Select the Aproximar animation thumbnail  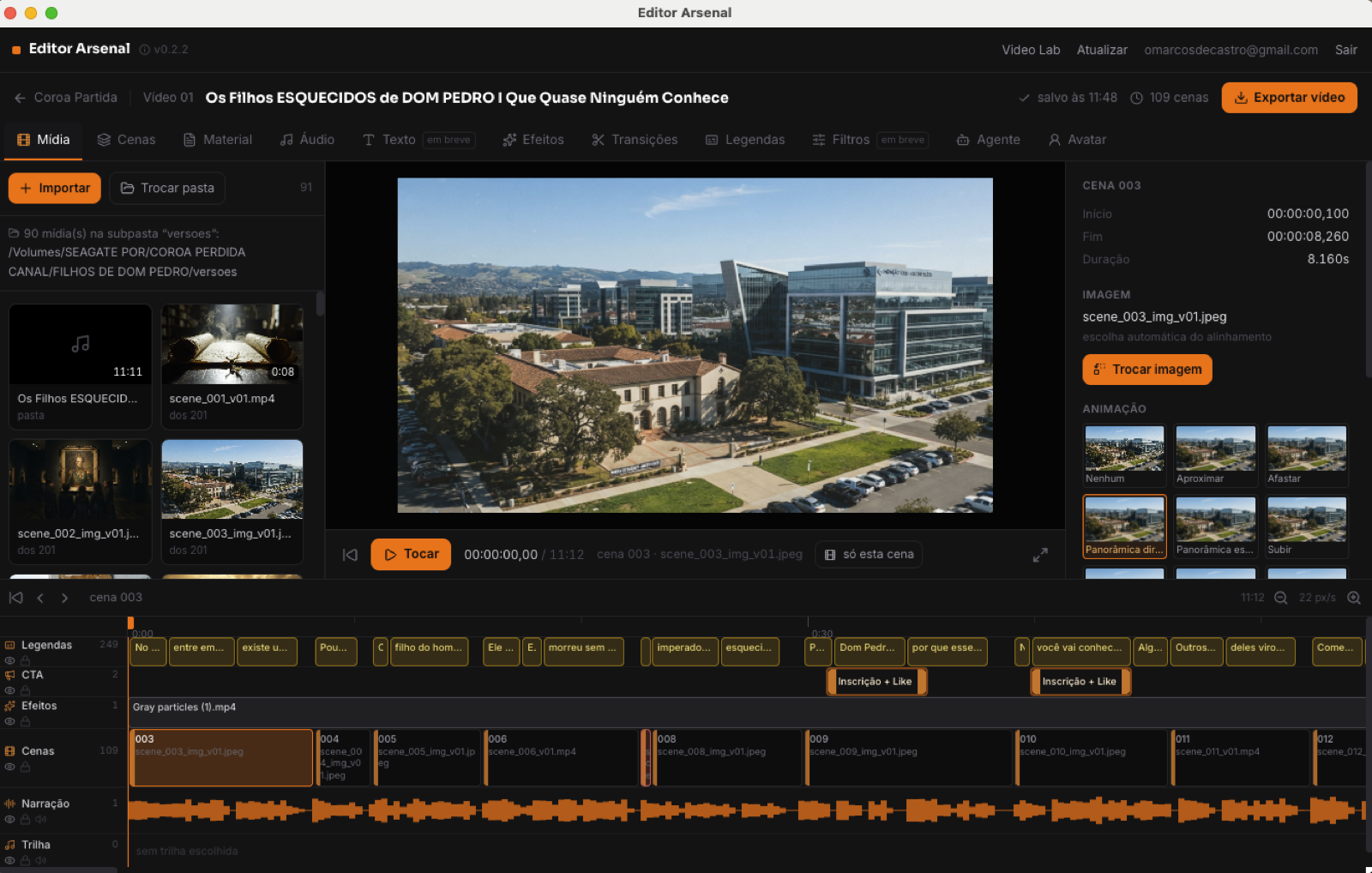coord(1215,456)
